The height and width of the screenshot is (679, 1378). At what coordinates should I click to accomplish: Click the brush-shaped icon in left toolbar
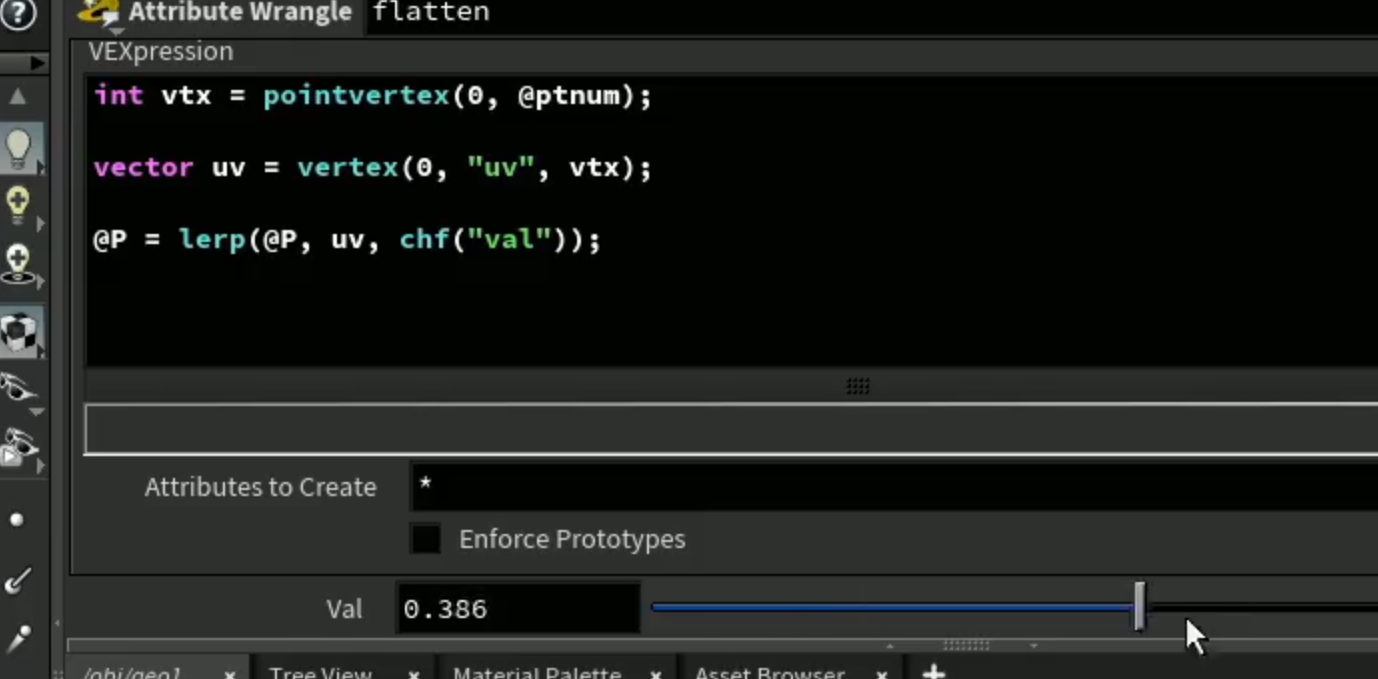pos(18,579)
